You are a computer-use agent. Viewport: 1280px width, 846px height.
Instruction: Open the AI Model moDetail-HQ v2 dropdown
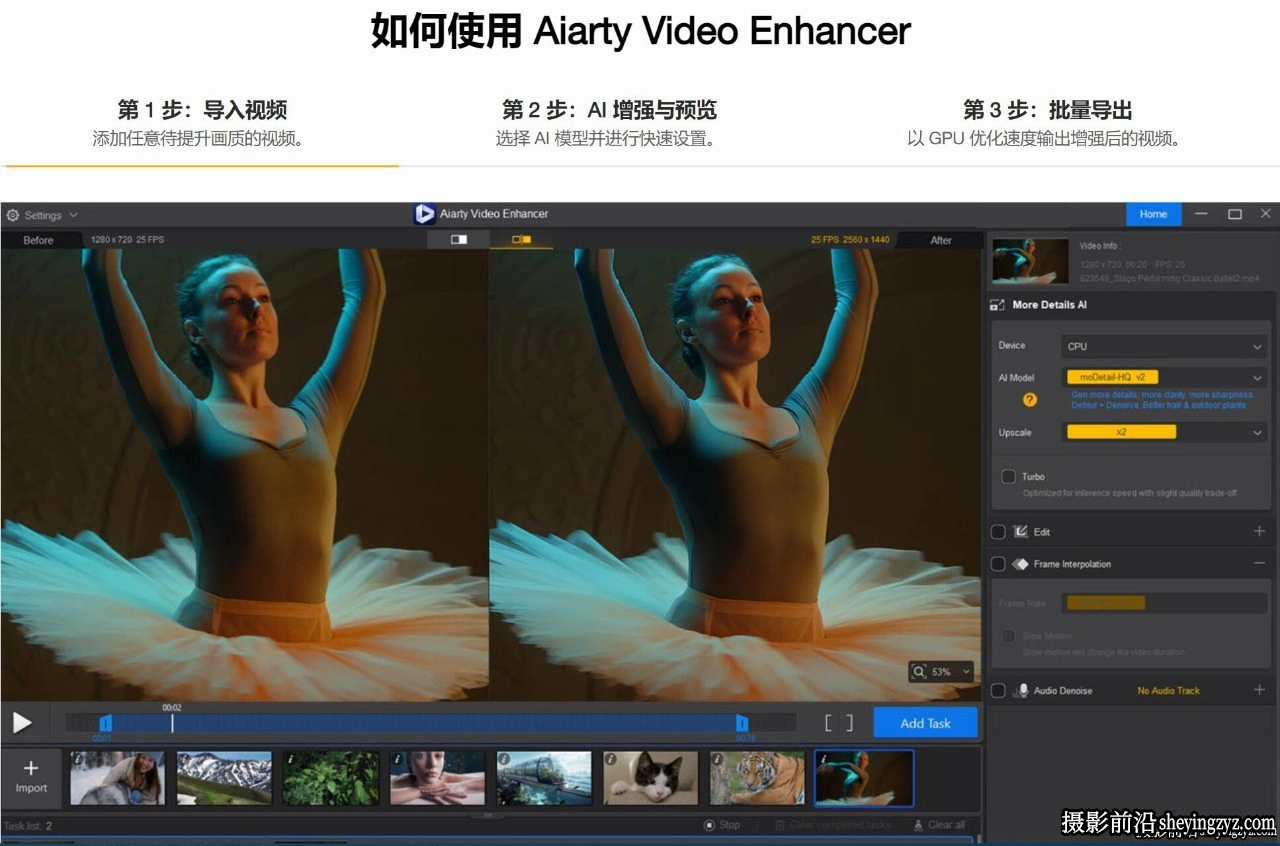tap(1164, 378)
